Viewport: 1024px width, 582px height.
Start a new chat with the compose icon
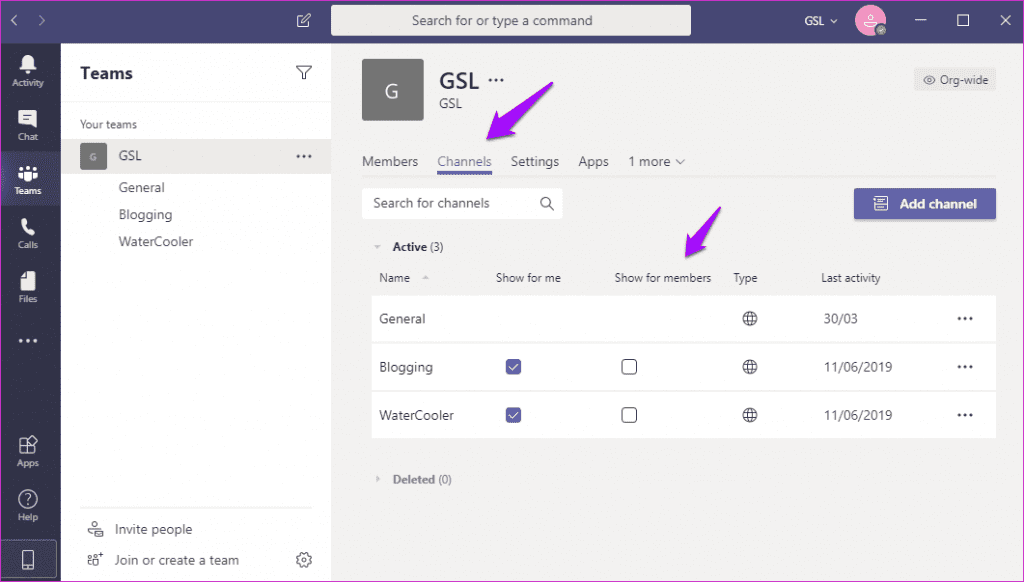tap(302, 20)
